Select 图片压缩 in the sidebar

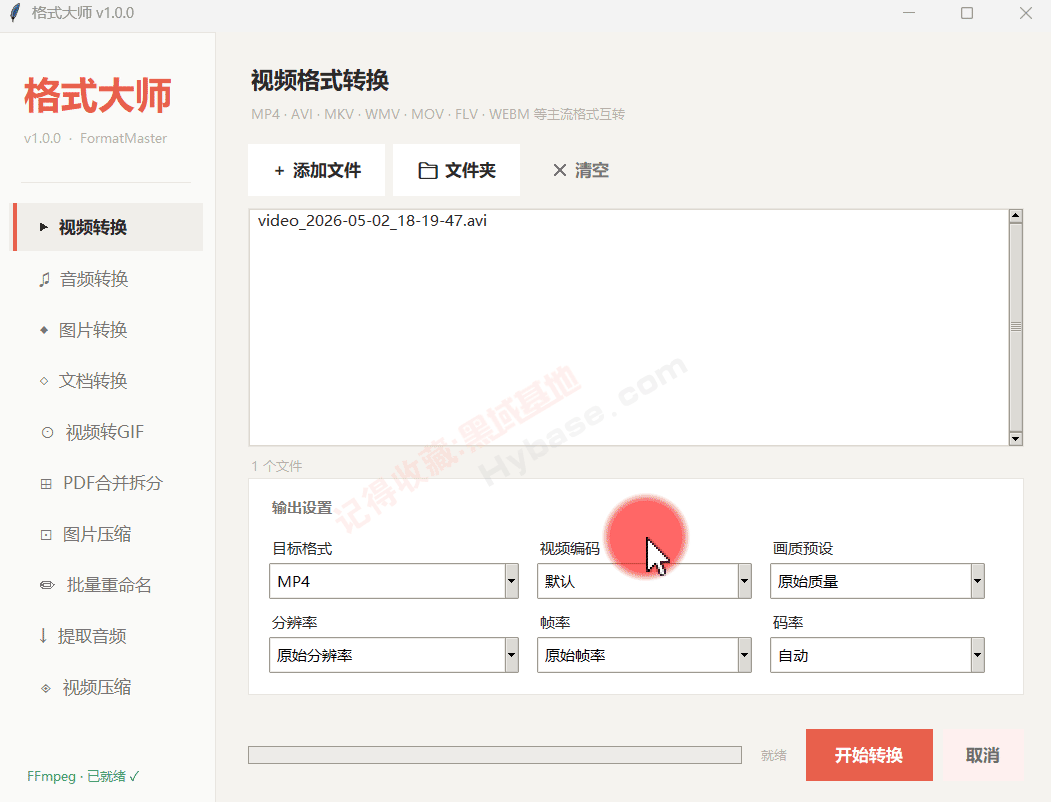click(108, 534)
